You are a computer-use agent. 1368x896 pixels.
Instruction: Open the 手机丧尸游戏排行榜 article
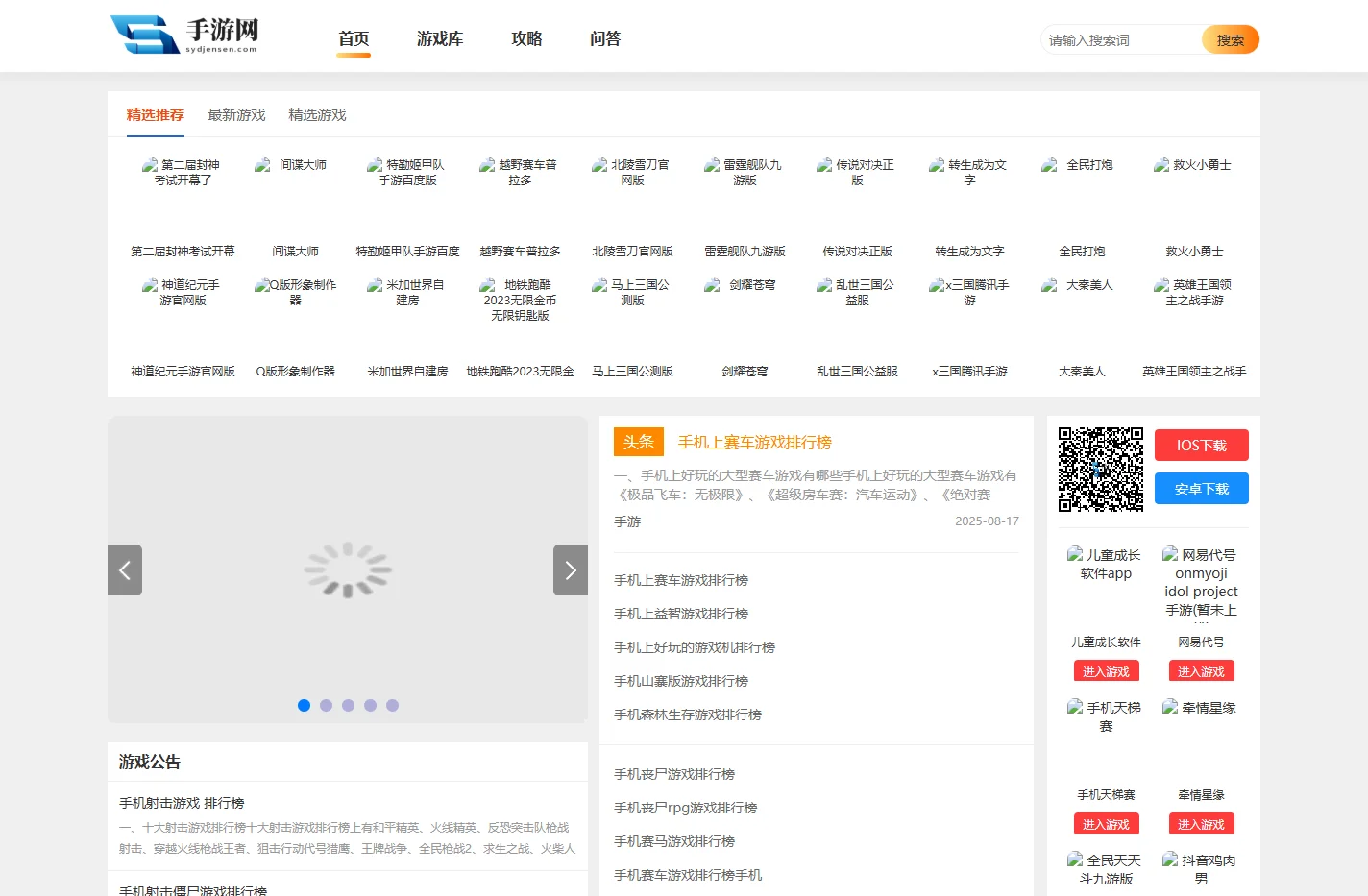[674, 774]
